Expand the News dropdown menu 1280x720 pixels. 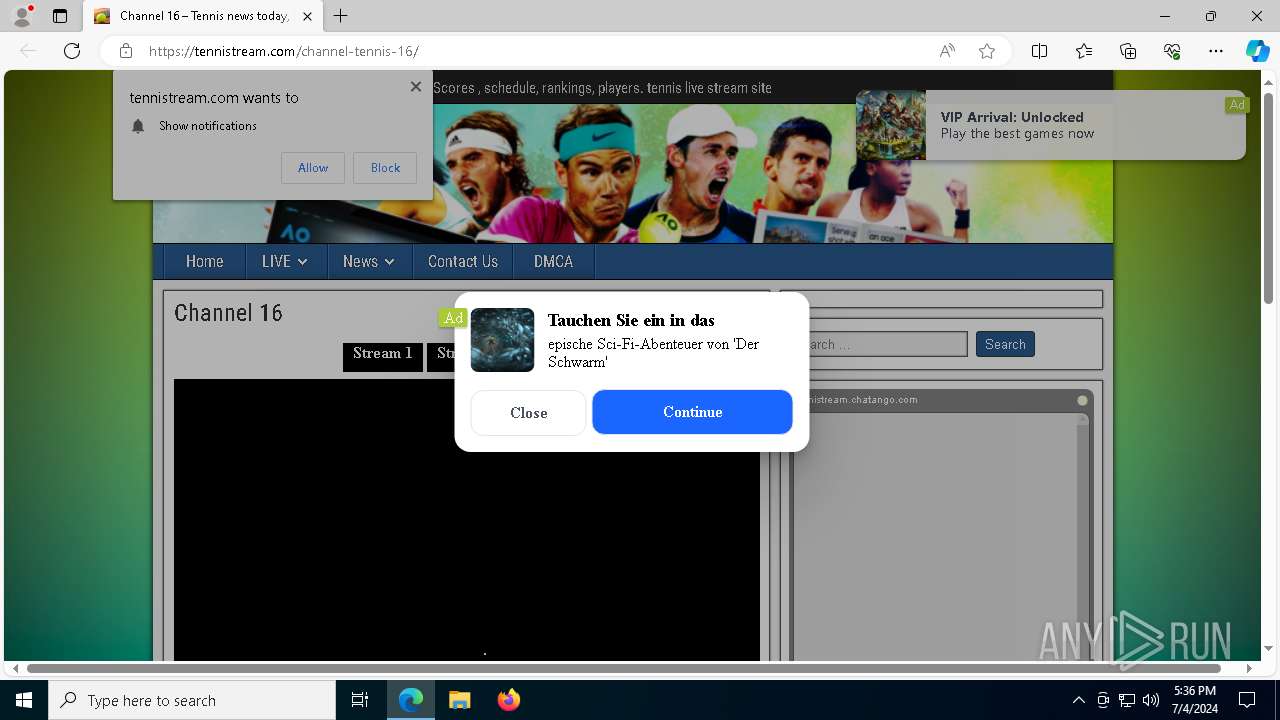click(369, 261)
